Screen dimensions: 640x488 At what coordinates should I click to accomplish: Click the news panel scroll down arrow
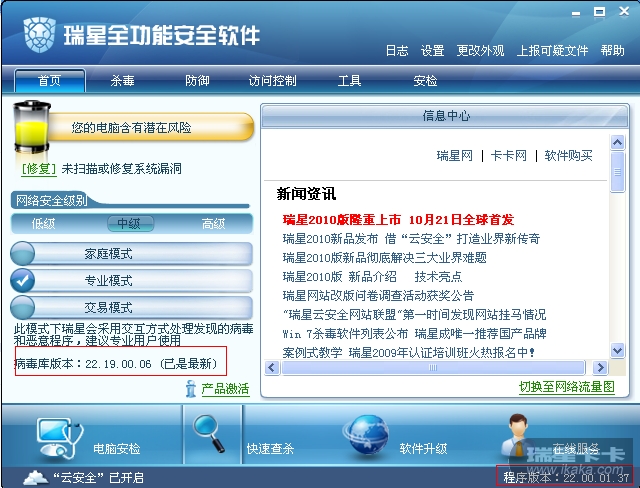pos(617,350)
